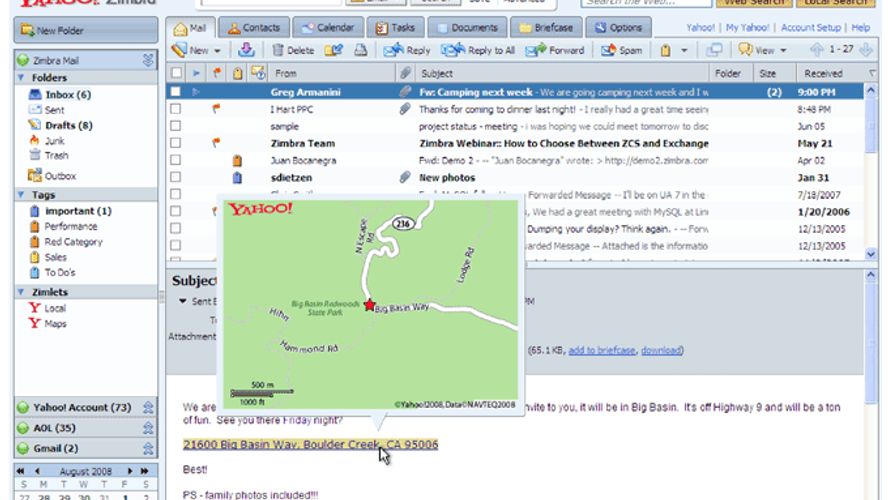
Task: Click the Delete toolbar button
Action: [293, 50]
